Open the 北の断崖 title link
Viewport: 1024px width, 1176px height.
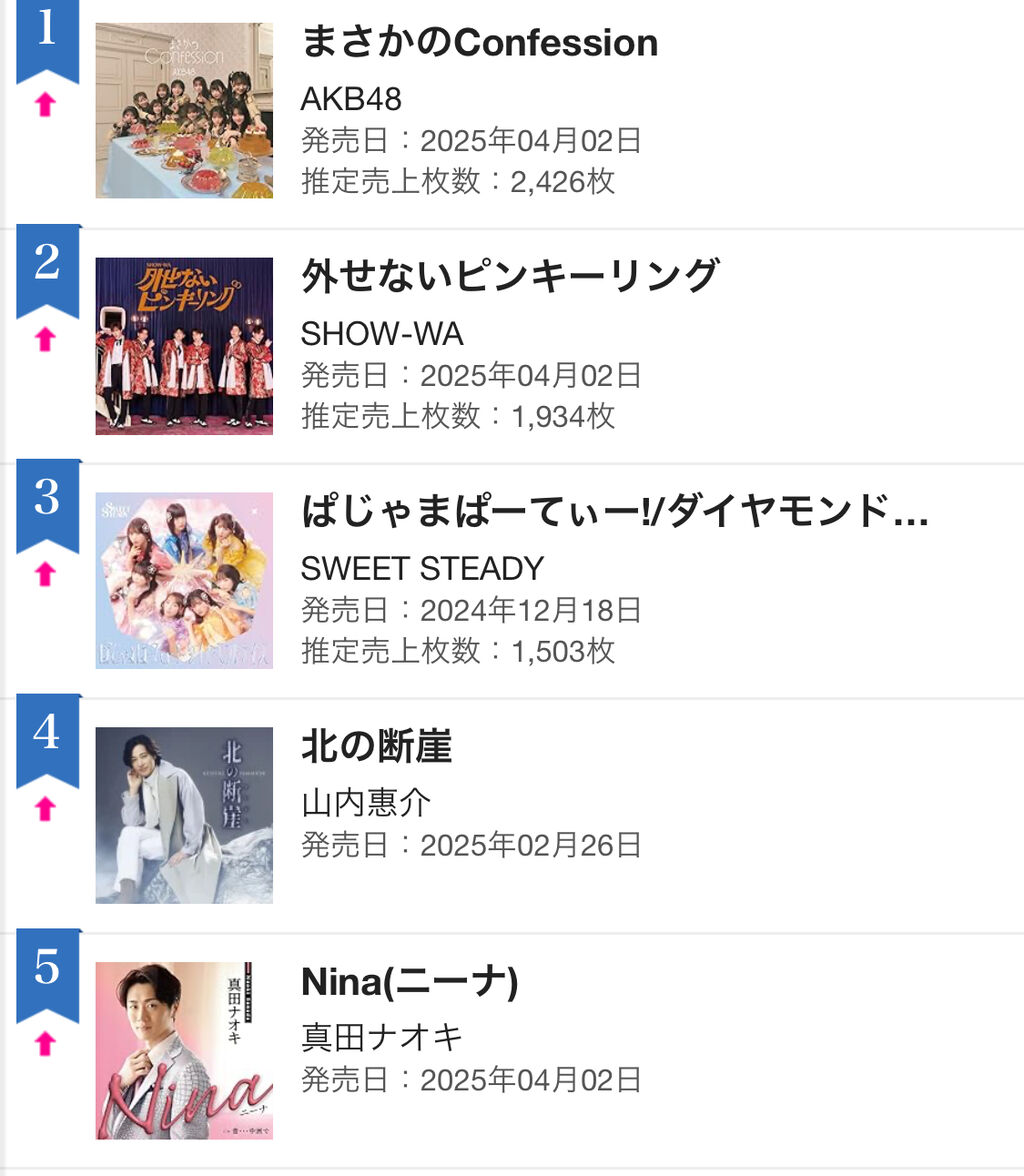point(377,746)
